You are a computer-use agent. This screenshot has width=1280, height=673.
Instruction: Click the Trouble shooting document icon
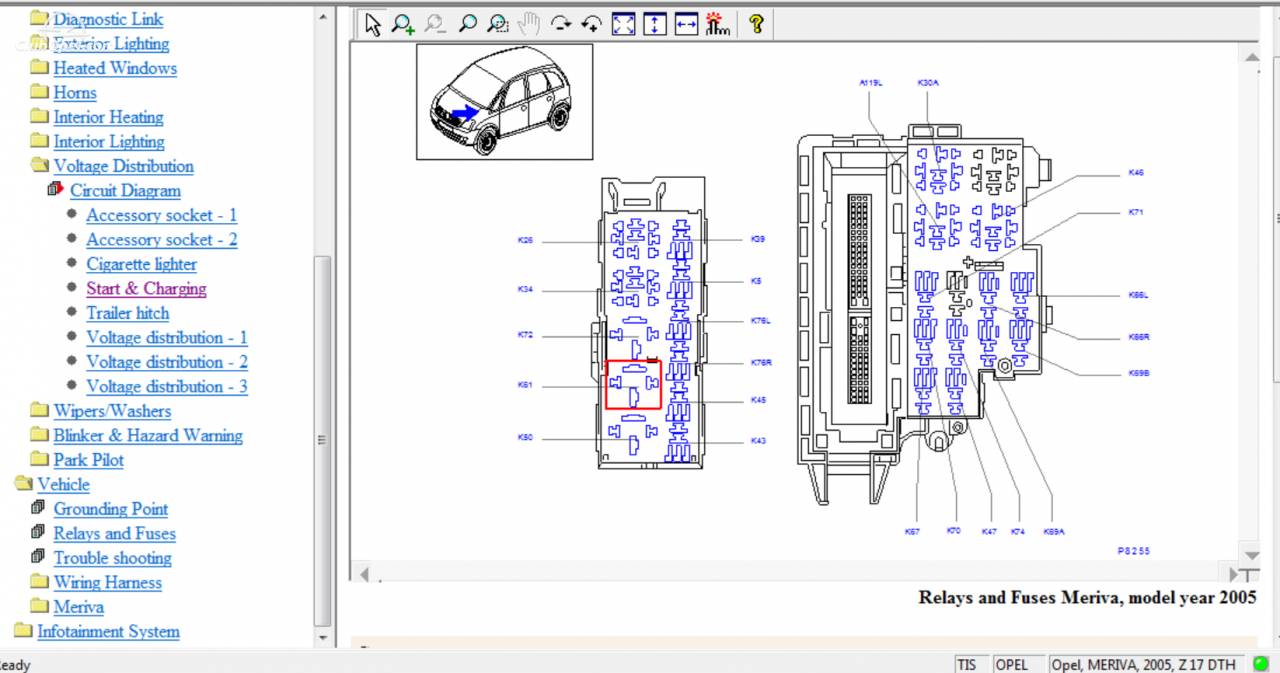click(x=39, y=557)
